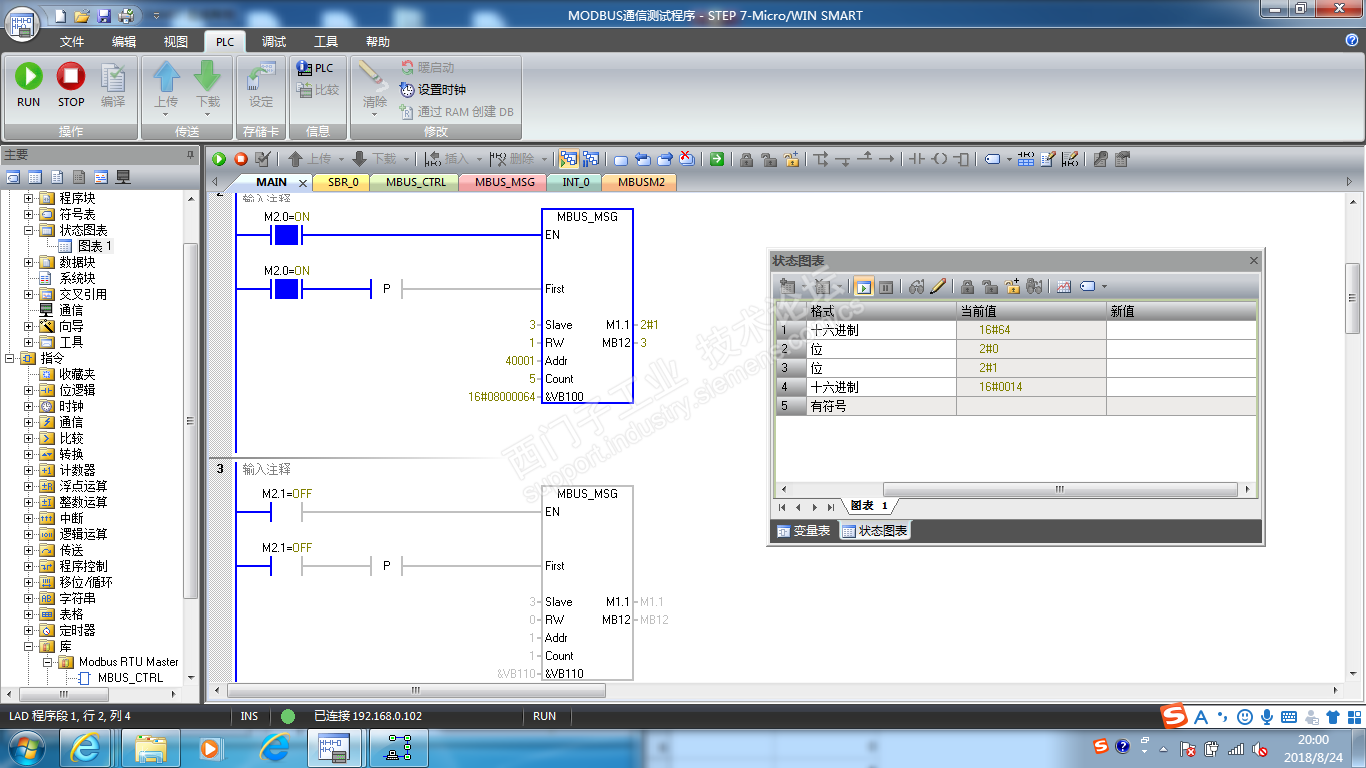Insert a contact from the LAD editor toolbar

click(915, 159)
